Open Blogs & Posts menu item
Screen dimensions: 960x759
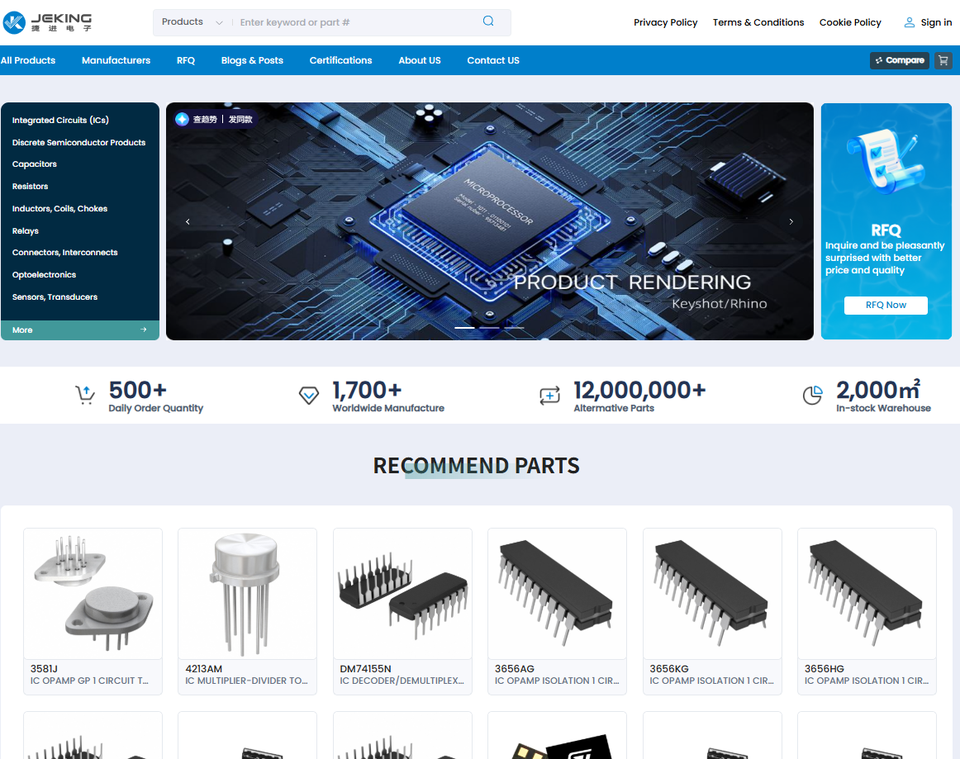pos(252,61)
